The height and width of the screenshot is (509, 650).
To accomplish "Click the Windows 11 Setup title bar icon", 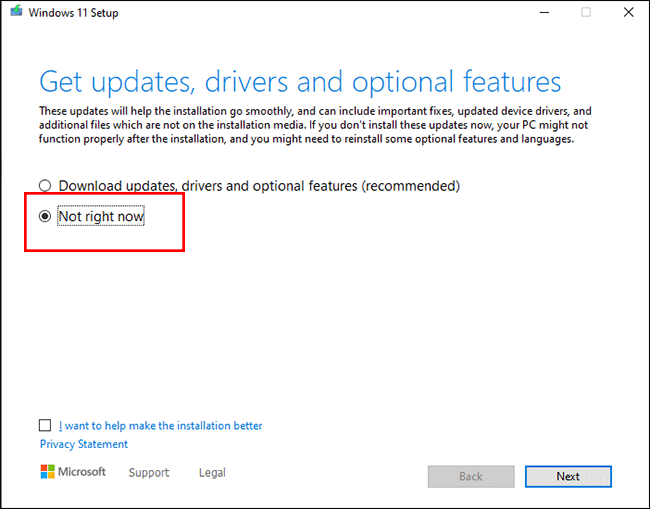I will pos(14,13).
